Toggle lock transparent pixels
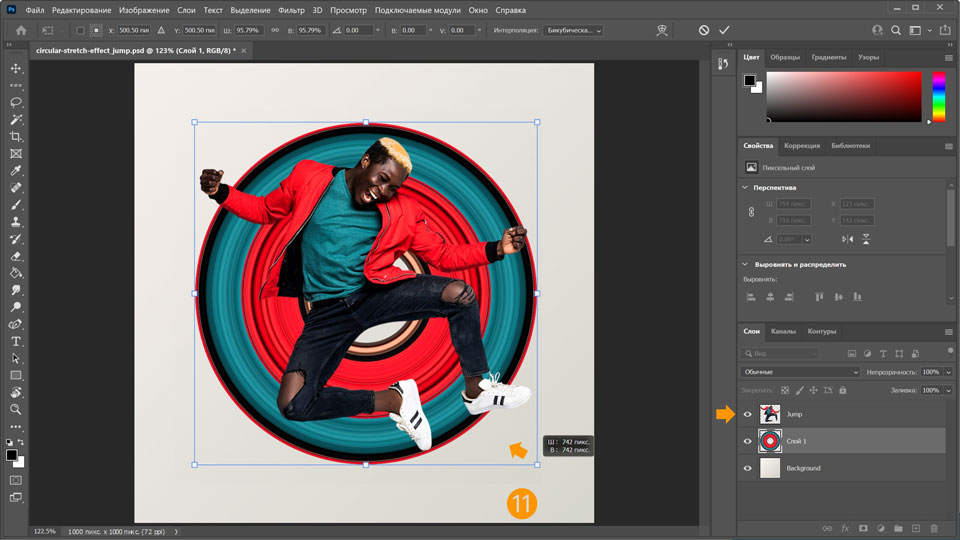The height and width of the screenshot is (540, 960). pos(785,390)
